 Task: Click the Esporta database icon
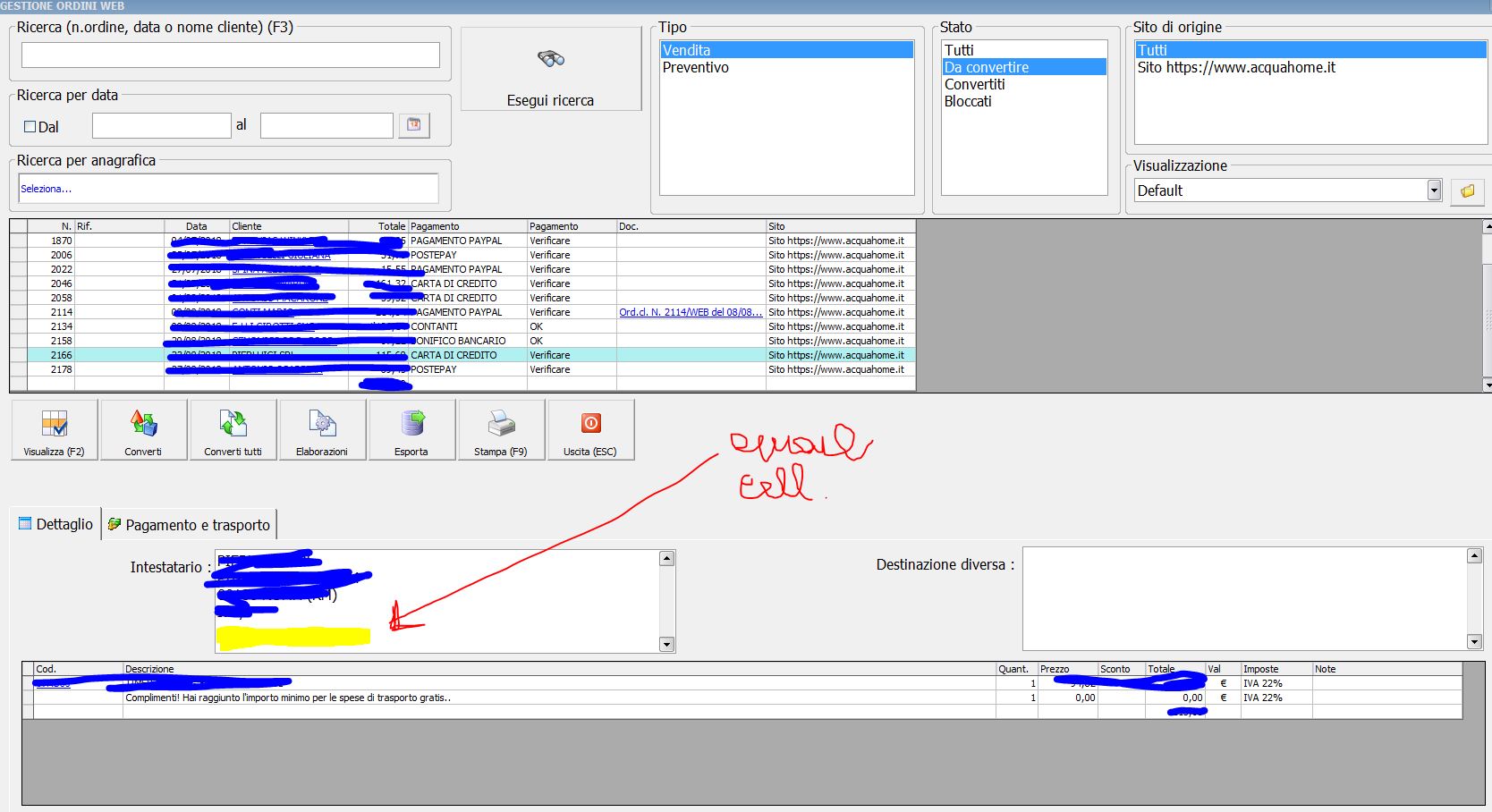tap(411, 430)
